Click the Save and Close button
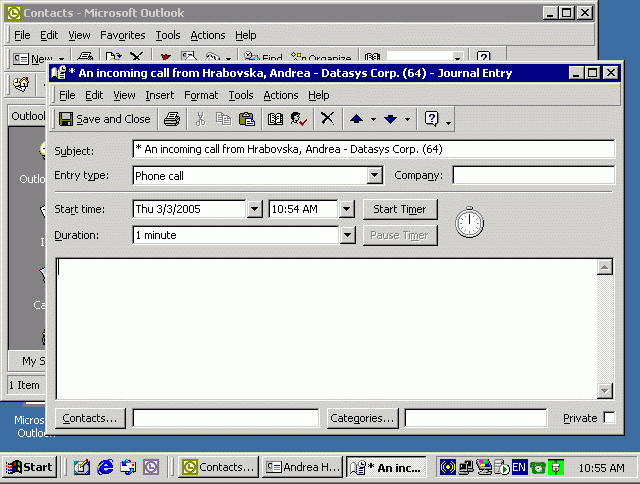Screen dimensions: 640x484 [104, 119]
